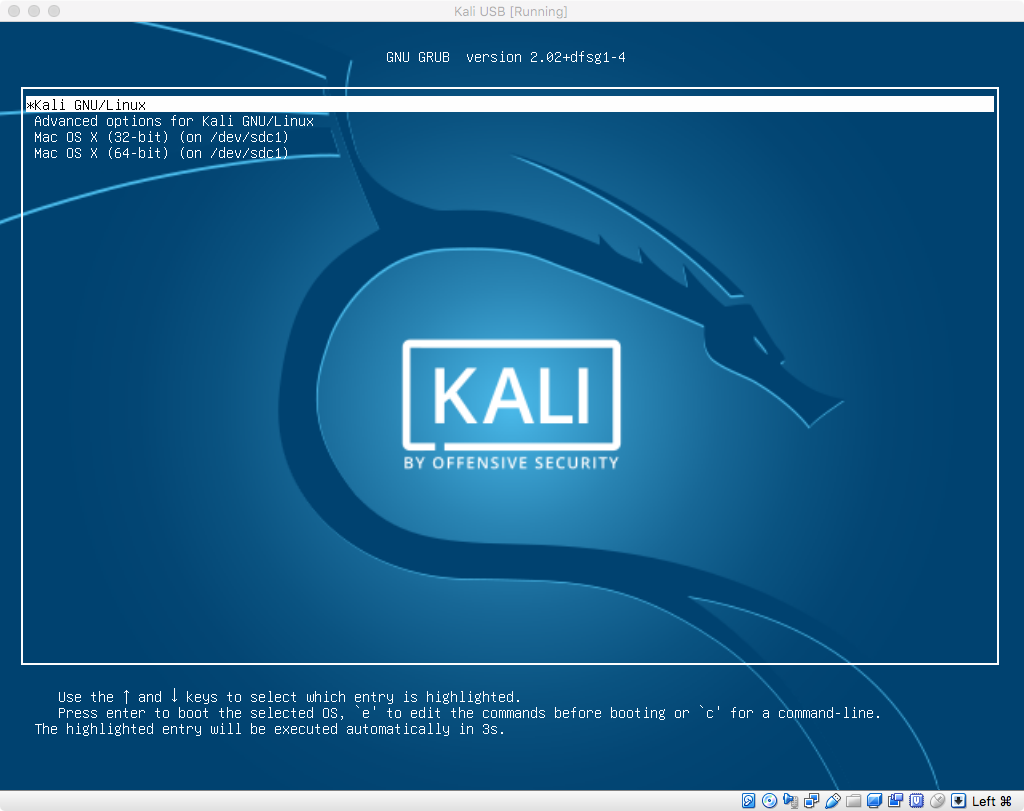Open the optical disk status icon
The image size is (1024, 811).
[769, 801]
